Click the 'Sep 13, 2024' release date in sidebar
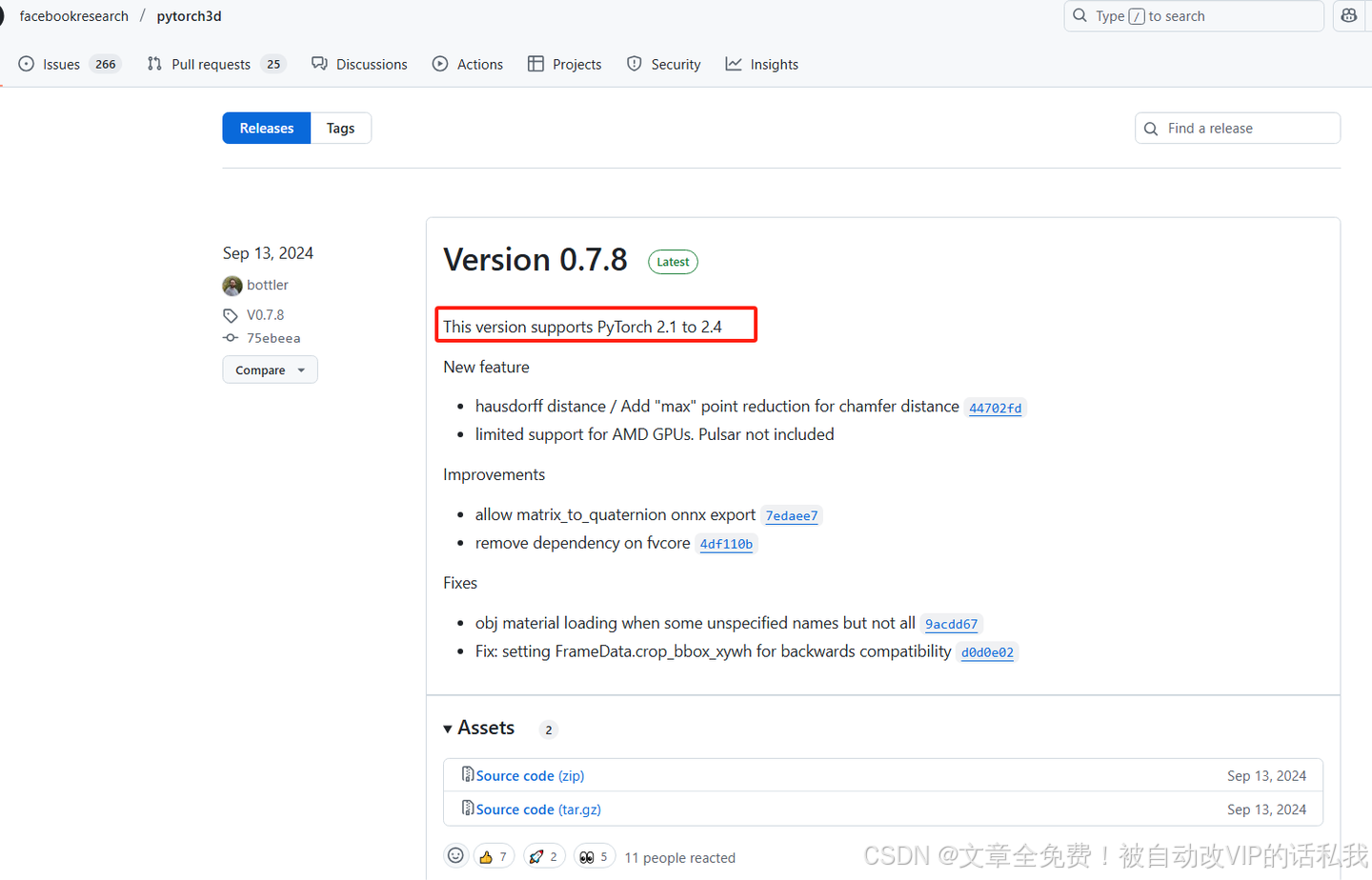The width and height of the screenshot is (1372, 880). 268,252
